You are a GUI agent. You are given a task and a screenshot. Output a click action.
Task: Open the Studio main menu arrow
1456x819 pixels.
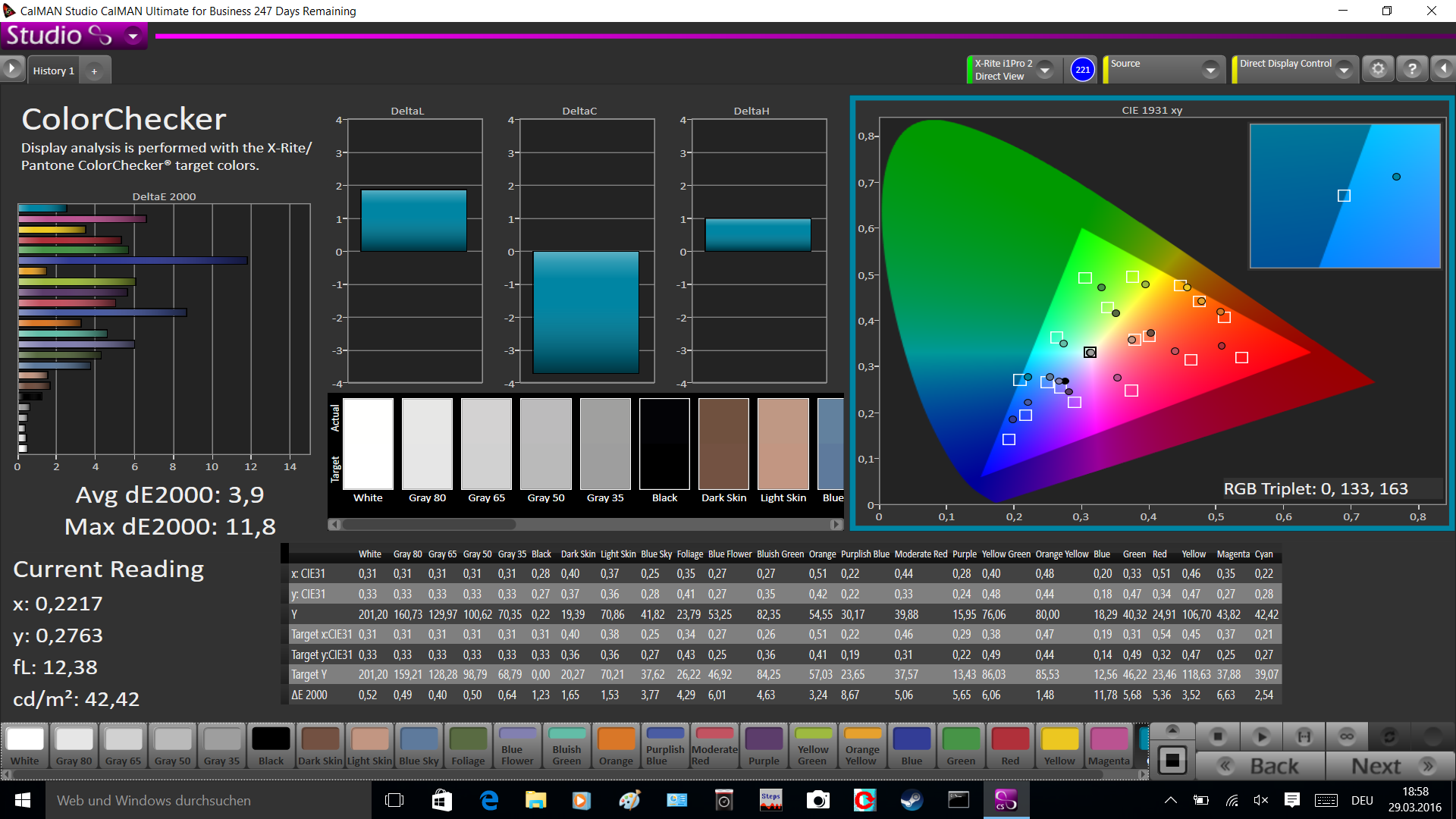tap(133, 36)
